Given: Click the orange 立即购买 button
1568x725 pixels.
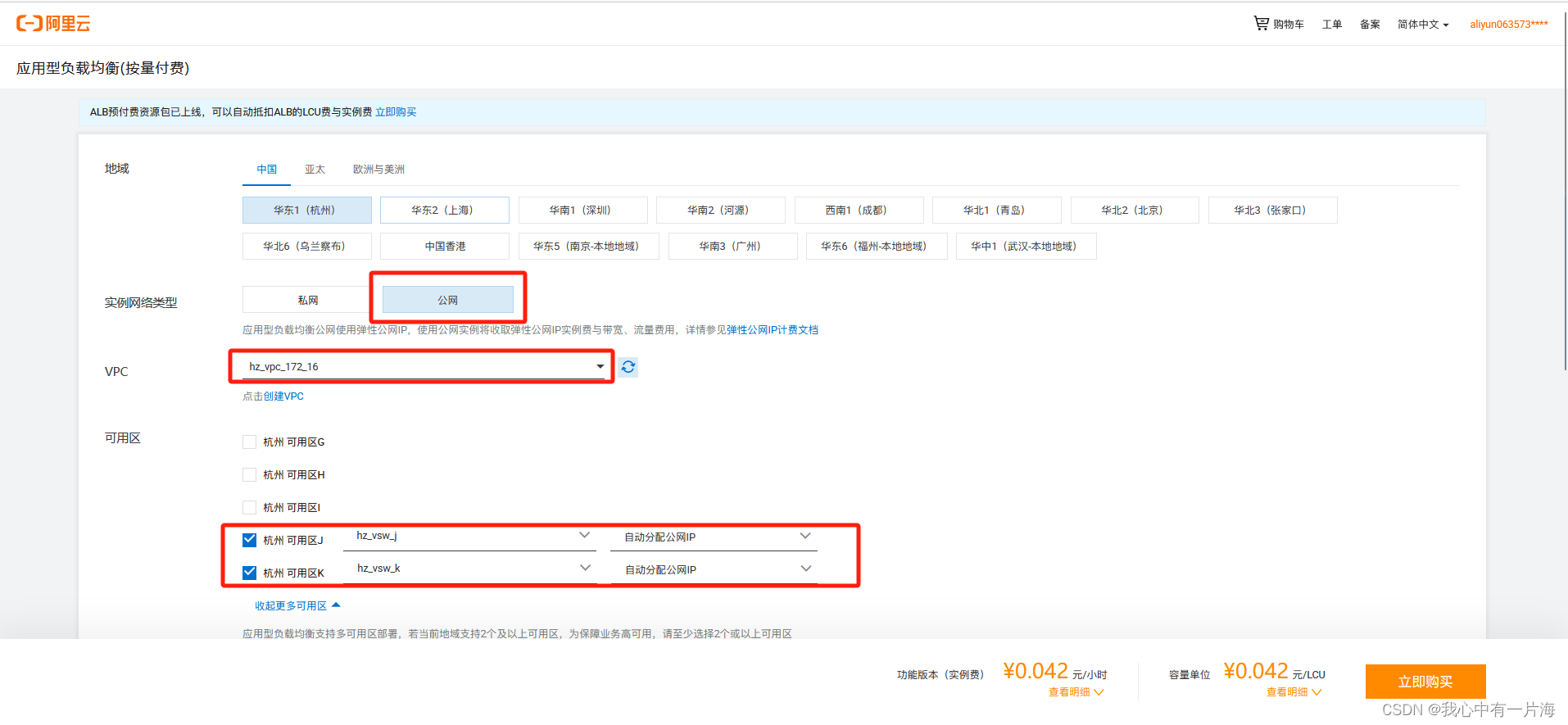Looking at the screenshot, I should click(x=1425, y=682).
